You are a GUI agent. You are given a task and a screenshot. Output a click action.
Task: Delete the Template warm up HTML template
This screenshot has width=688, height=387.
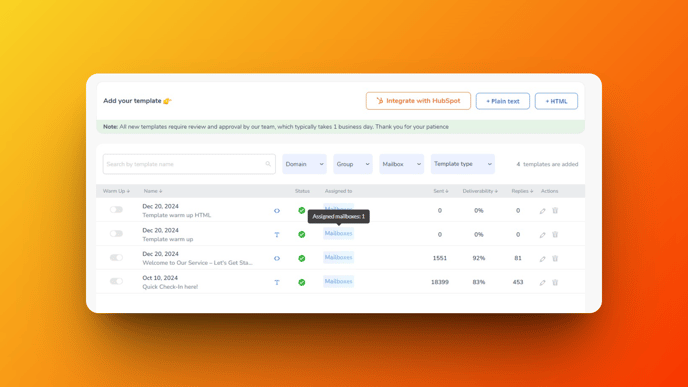[x=555, y=211]
